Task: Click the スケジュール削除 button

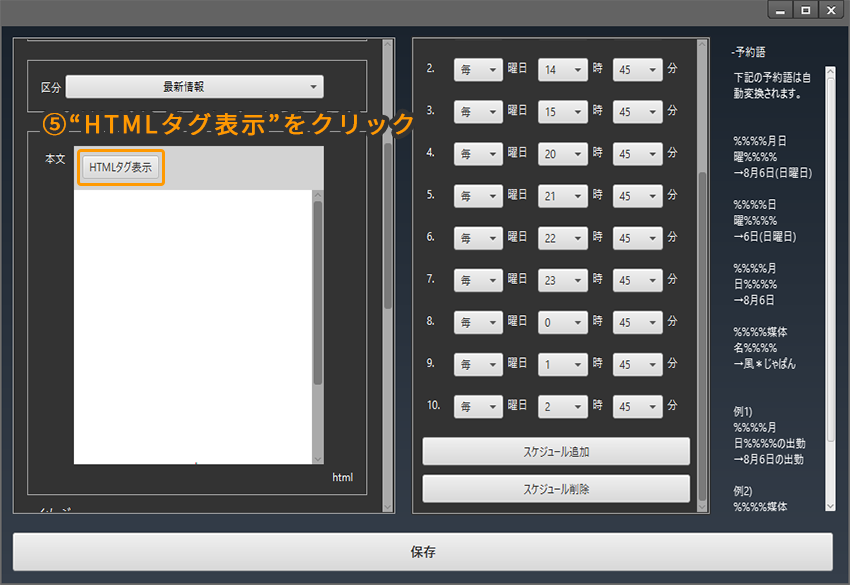Action: [x=556, y=489]
